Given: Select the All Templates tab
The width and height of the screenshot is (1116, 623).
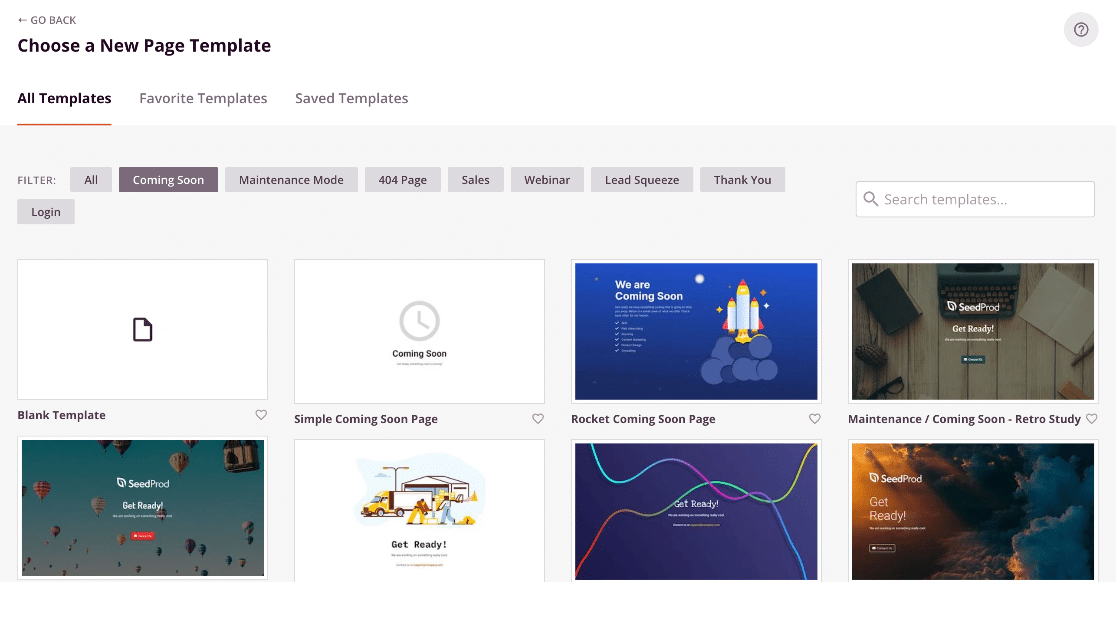Looking at the screenshot, I should 64,98.
